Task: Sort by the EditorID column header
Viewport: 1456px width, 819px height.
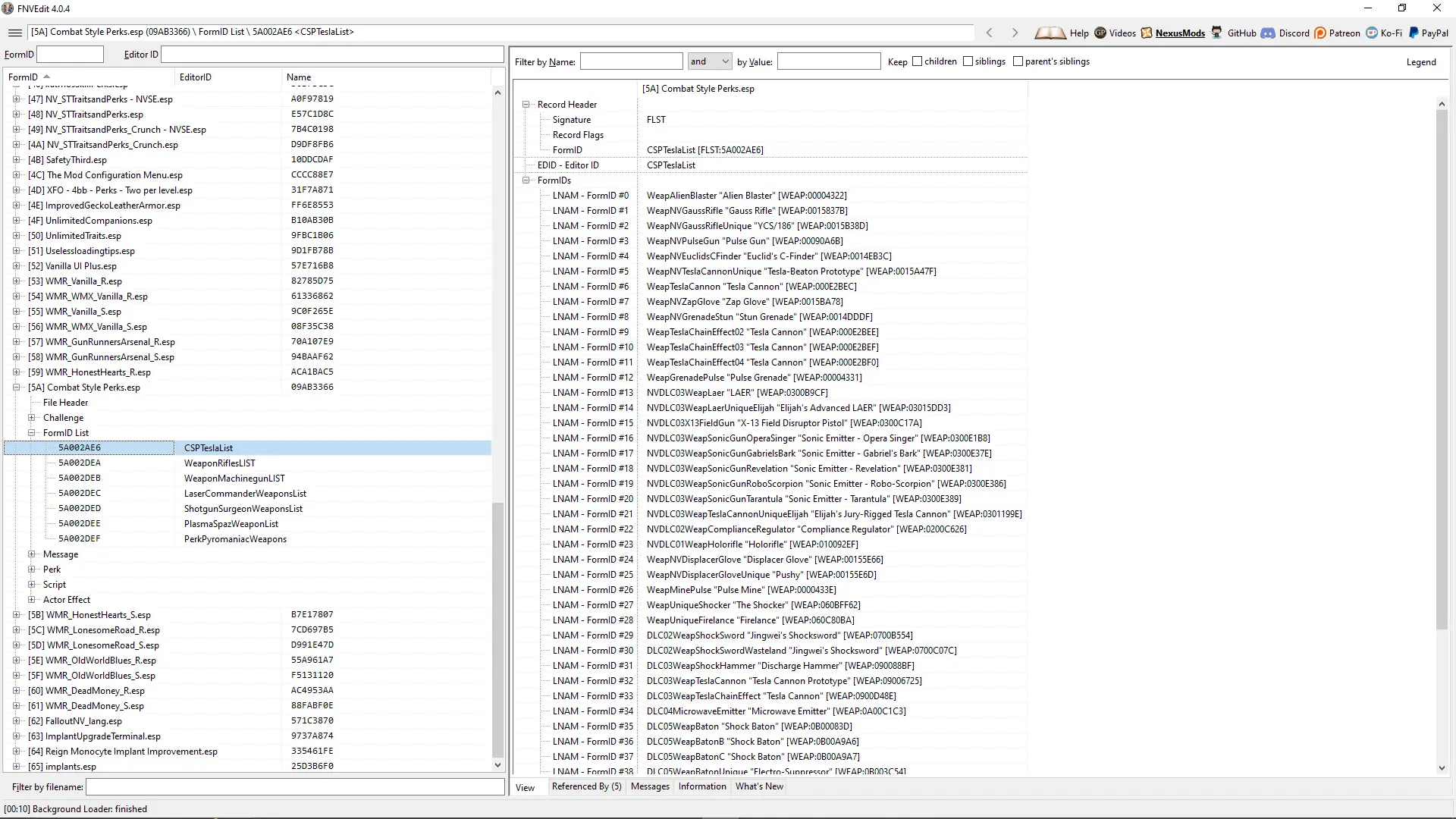Action: pyautogui.click(x=227, y=77)
